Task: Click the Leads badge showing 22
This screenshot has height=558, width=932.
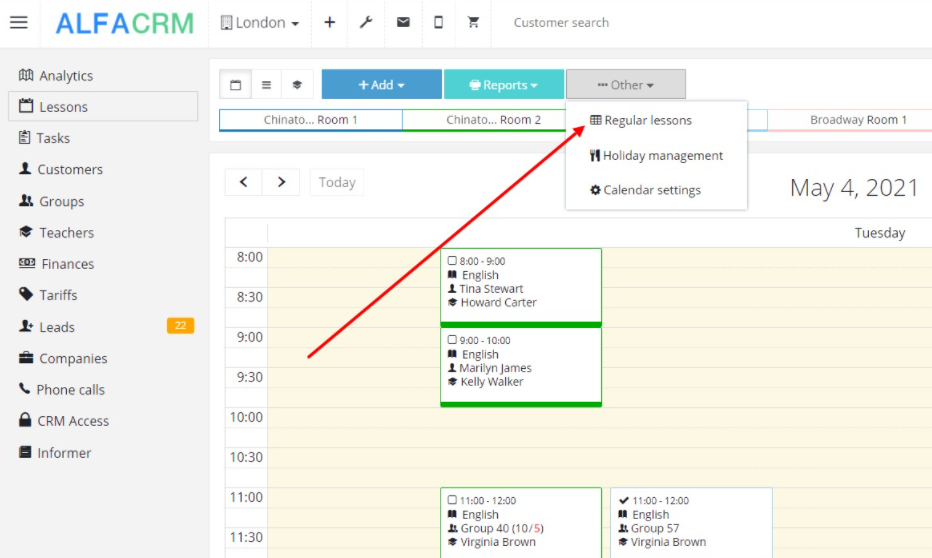Action: pos(180,326)
